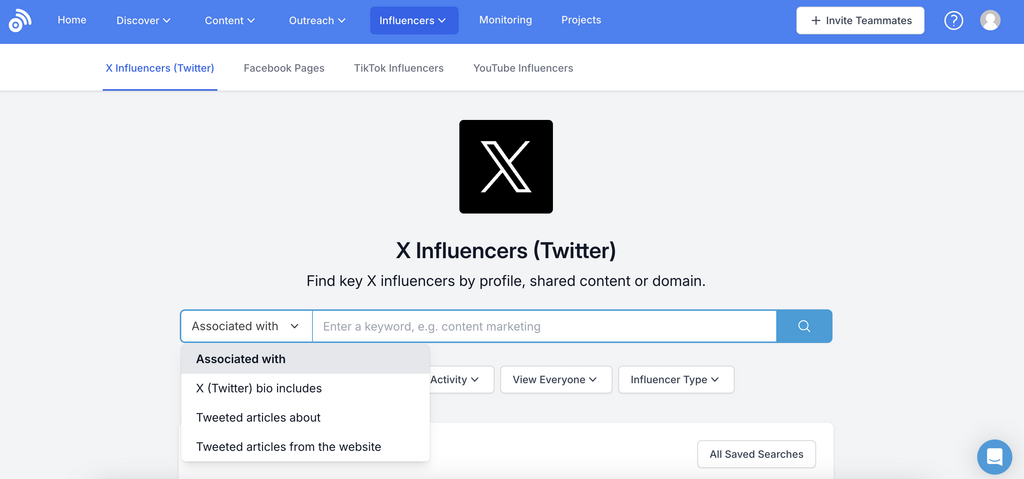Expand the Discover menu
The height and width of the screenshot is (479, 1024).
[x=143, y=20]
